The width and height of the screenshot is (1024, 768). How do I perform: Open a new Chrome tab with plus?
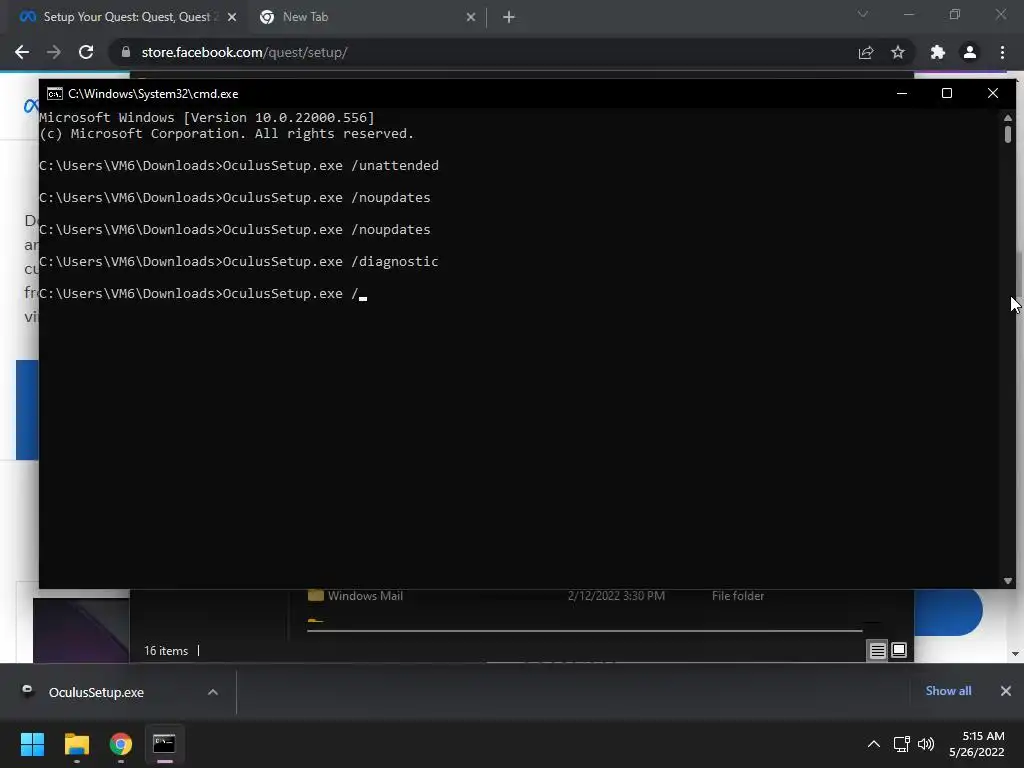pos(509,17)
